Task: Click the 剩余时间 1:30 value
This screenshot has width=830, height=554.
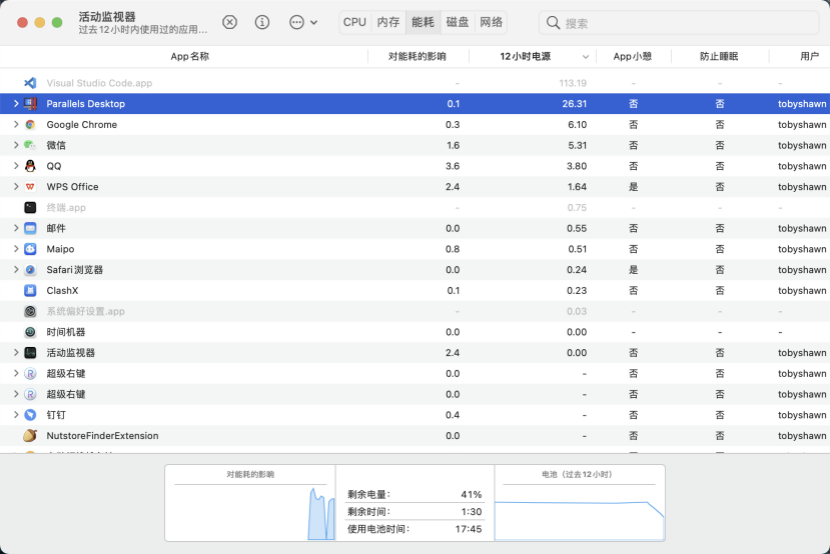Action: click(x=471, y=512)
